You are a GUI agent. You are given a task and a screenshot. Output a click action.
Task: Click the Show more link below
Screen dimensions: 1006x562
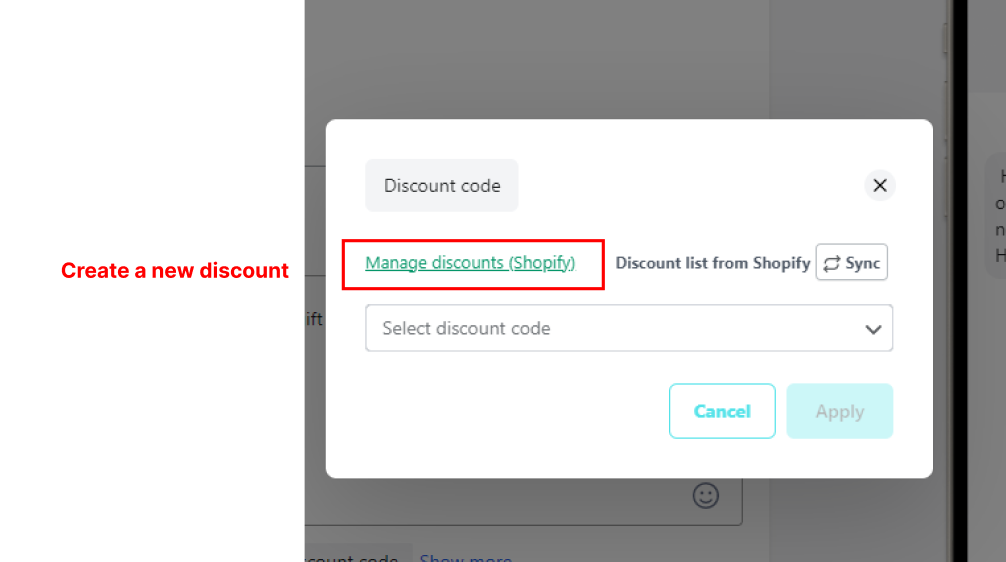coord(466,558)
